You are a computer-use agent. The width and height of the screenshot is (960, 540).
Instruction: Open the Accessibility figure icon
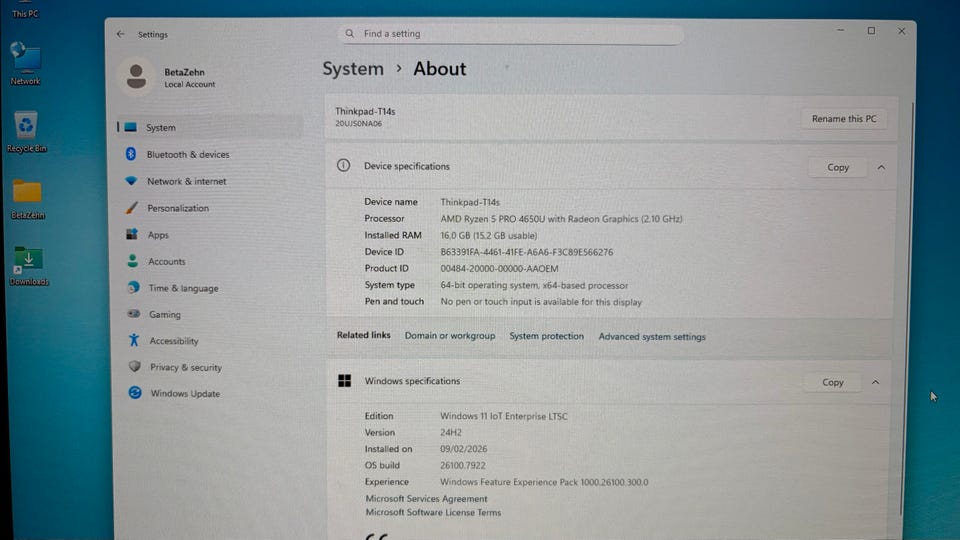(134, 340)
